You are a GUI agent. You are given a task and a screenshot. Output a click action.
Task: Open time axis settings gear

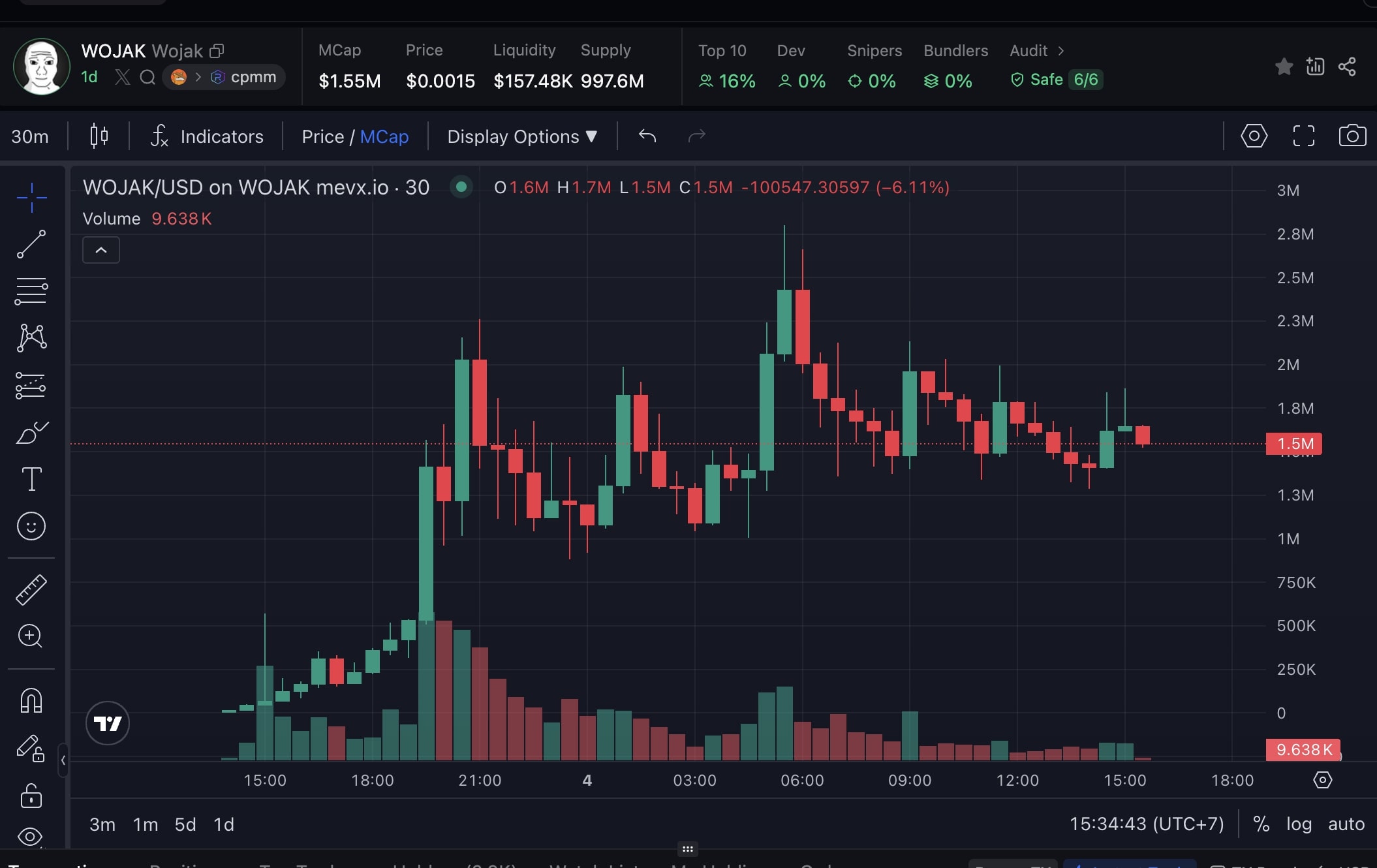[x=1323, y=780]
